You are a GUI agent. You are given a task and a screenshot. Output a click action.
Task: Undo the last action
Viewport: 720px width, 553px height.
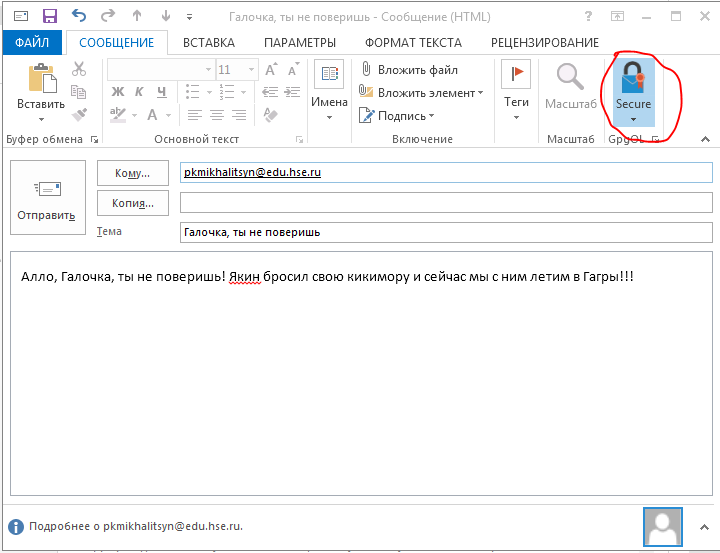pyautogui.click(x=79, y=16)
